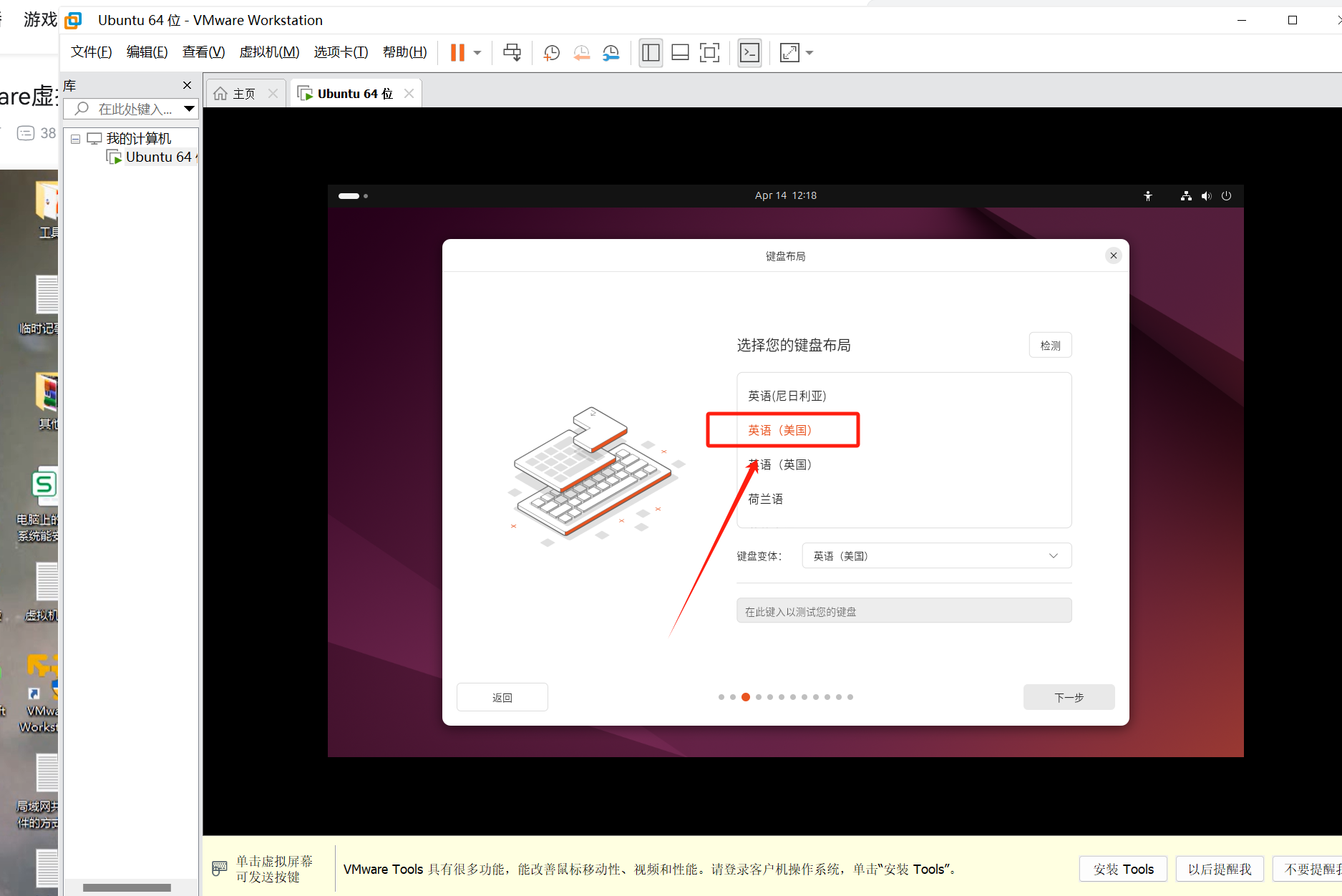Select 我的计算机 in the library tree

coord(139,138)
